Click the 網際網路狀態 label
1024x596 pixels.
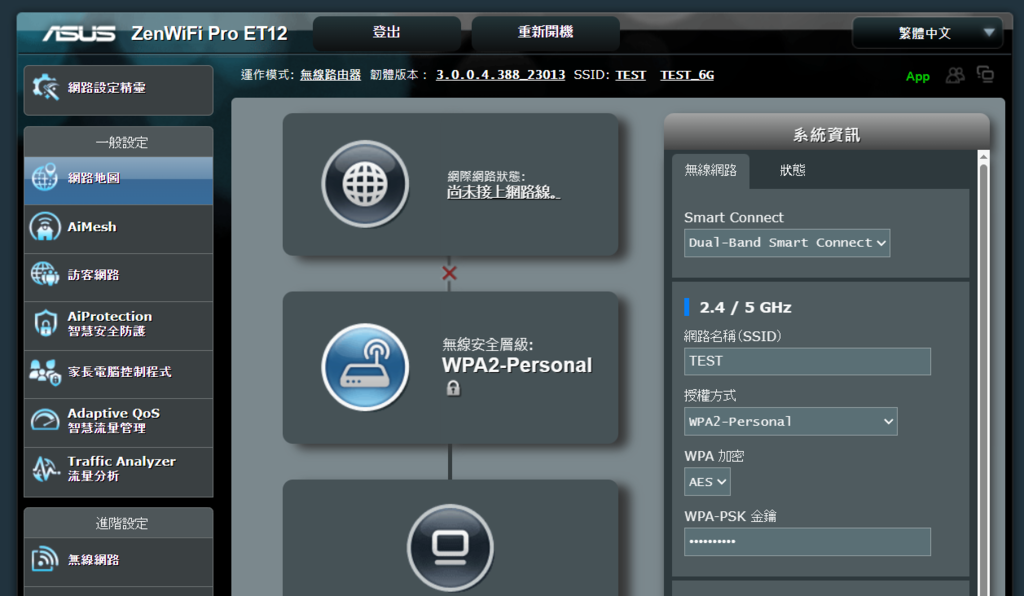pyautogui.click(x=487, y=176)
